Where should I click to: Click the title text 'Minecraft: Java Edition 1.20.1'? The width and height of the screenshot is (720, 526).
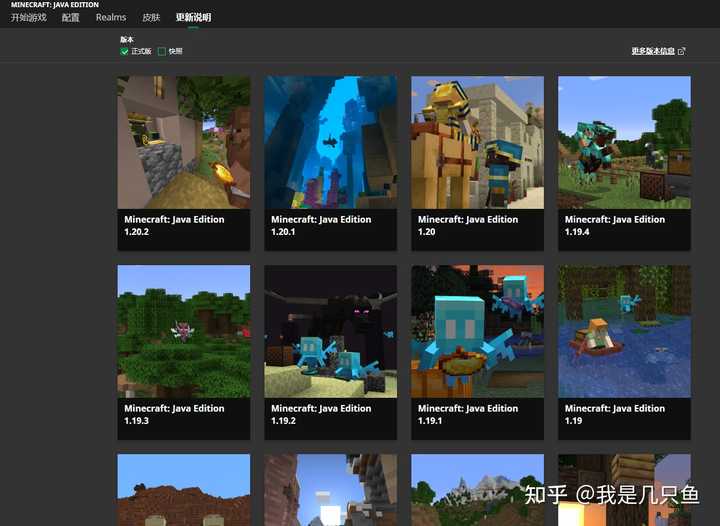[x=321, y=225]
